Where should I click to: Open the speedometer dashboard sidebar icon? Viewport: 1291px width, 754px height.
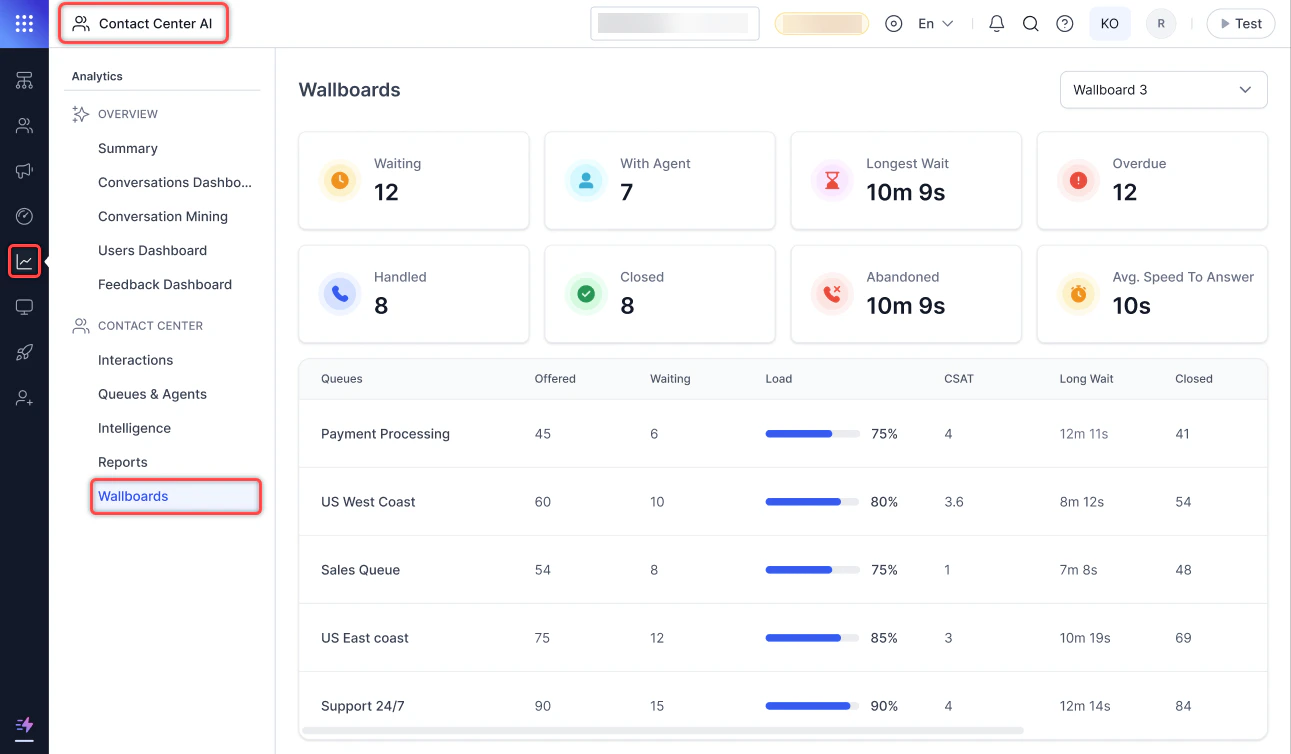click(x=24, y=215)
